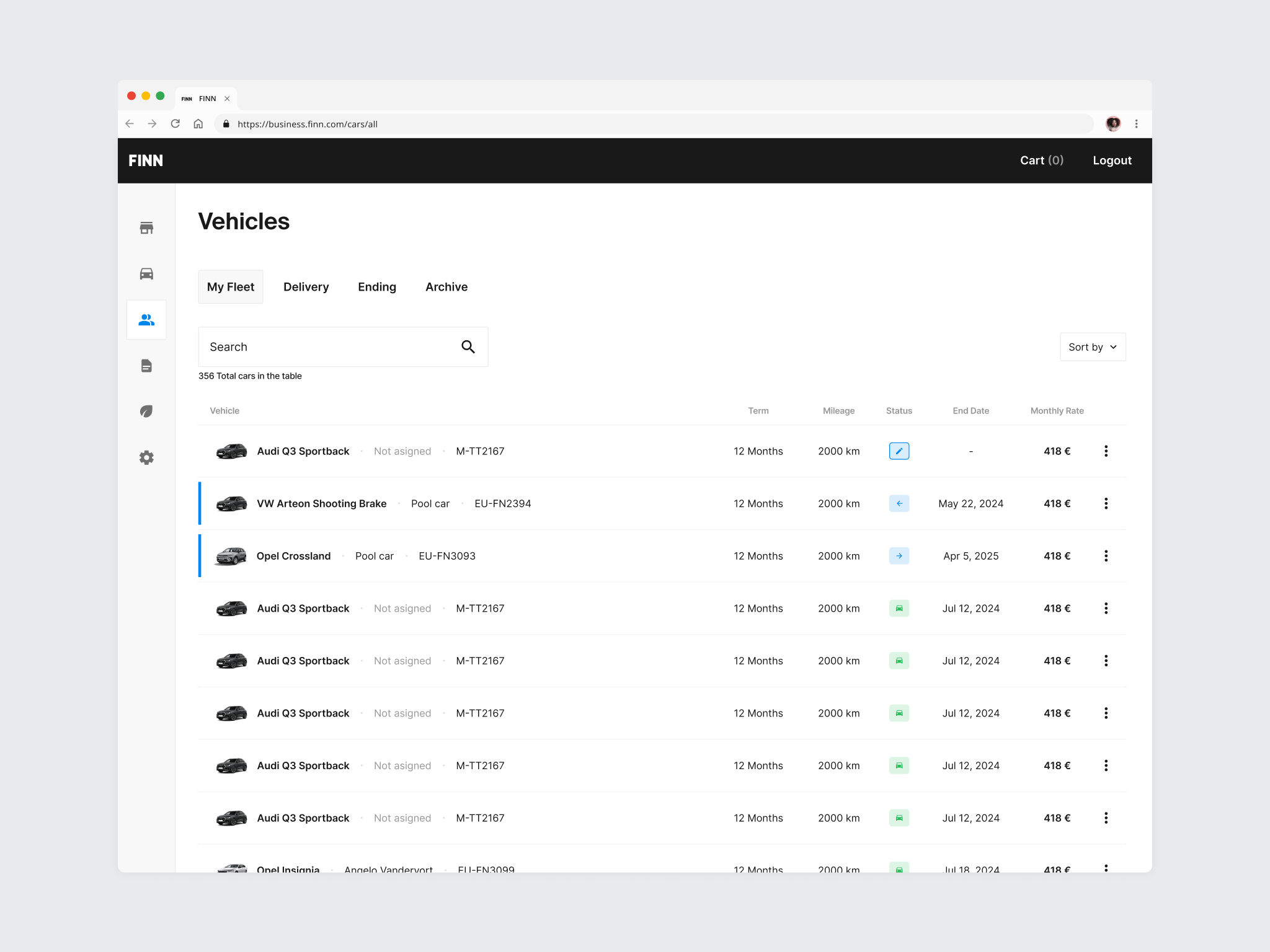Click inside the Search input field

tap(322, 346)
